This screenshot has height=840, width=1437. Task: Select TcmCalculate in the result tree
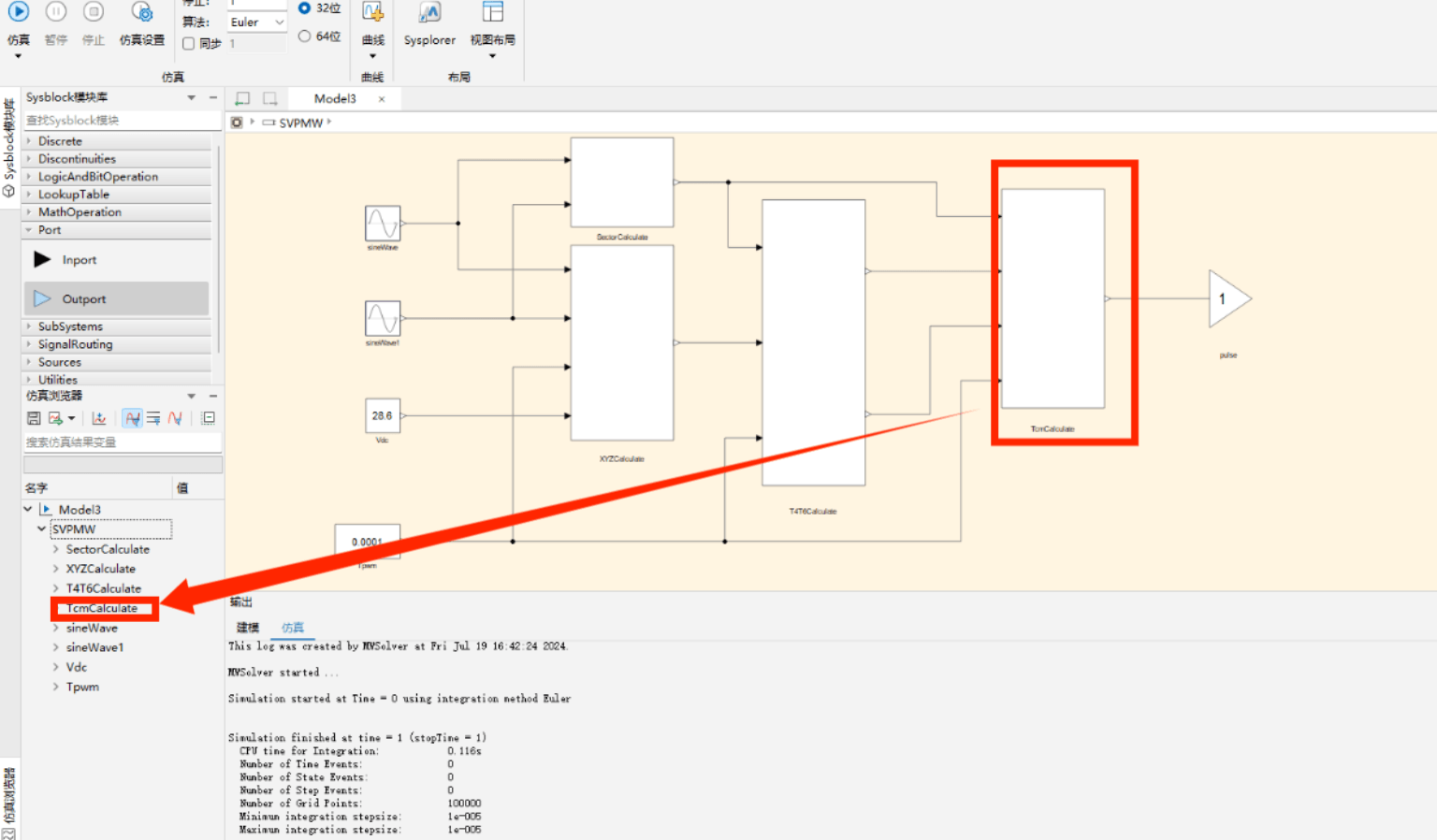(x=102, y=608)
